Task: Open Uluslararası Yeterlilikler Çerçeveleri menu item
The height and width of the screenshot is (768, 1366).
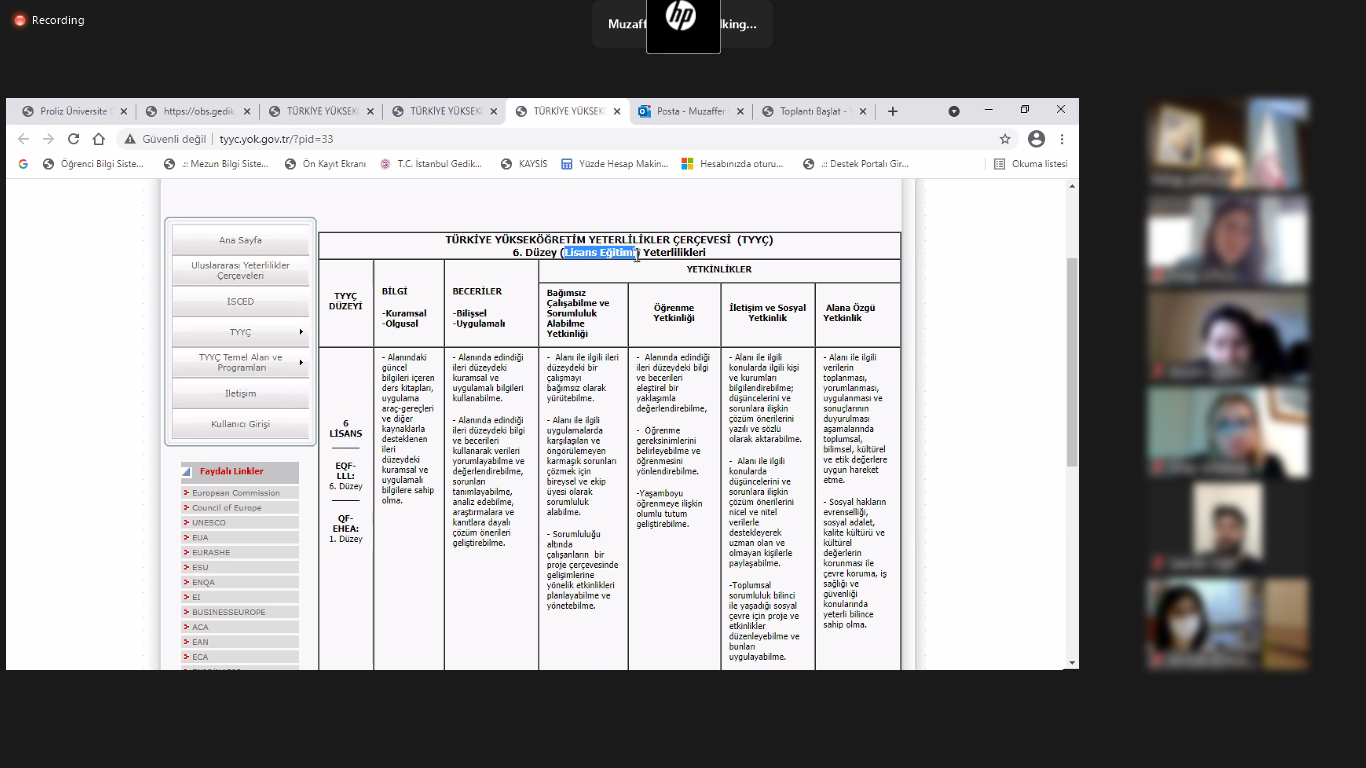Action: point(240,270)
